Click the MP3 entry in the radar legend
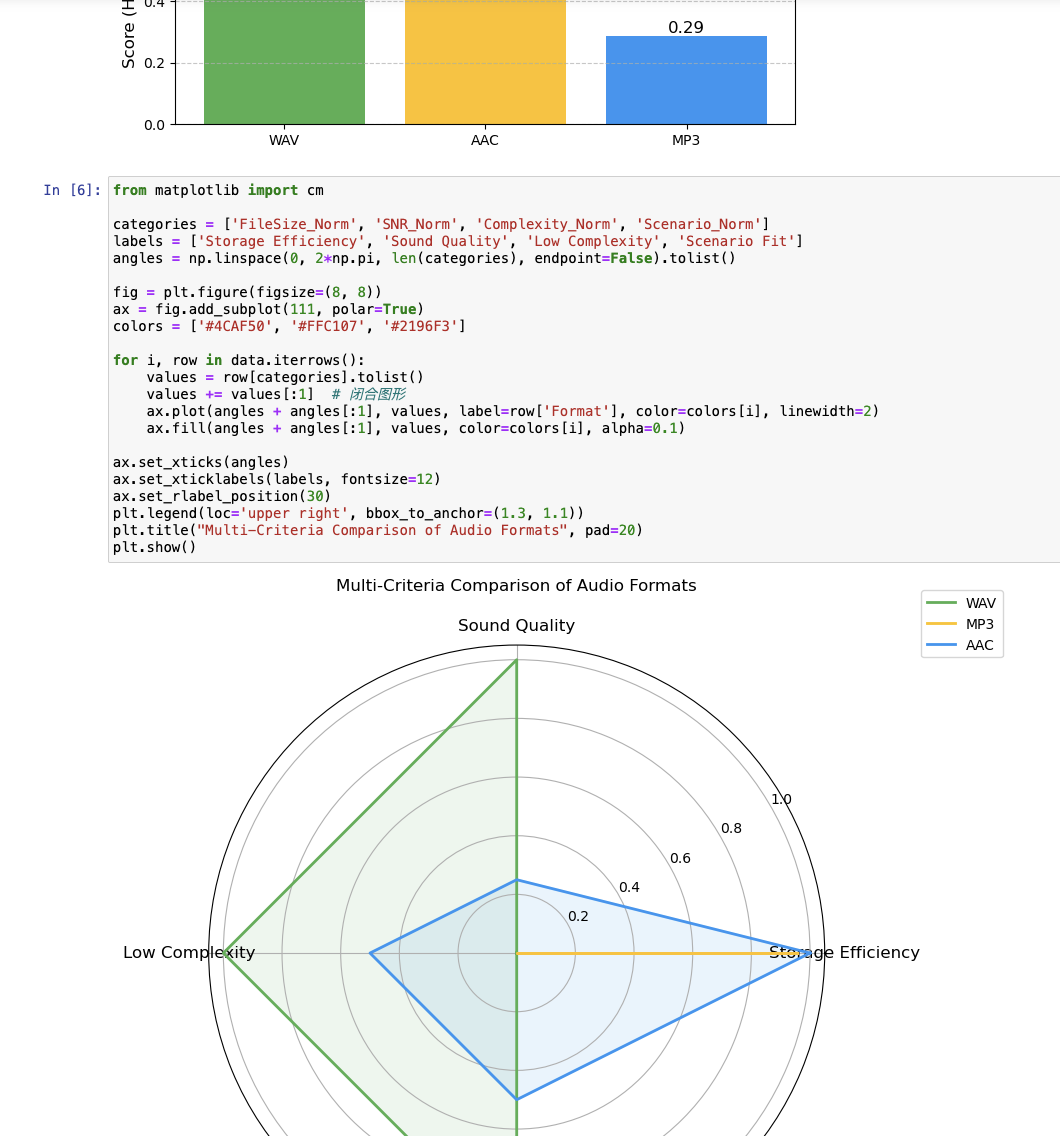This screenshot has width=1060, height=1136. 960,624
